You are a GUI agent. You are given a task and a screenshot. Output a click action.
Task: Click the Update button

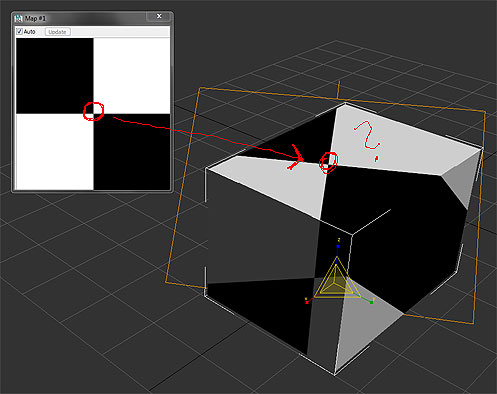pyautogui.click(x=57, y=32)
